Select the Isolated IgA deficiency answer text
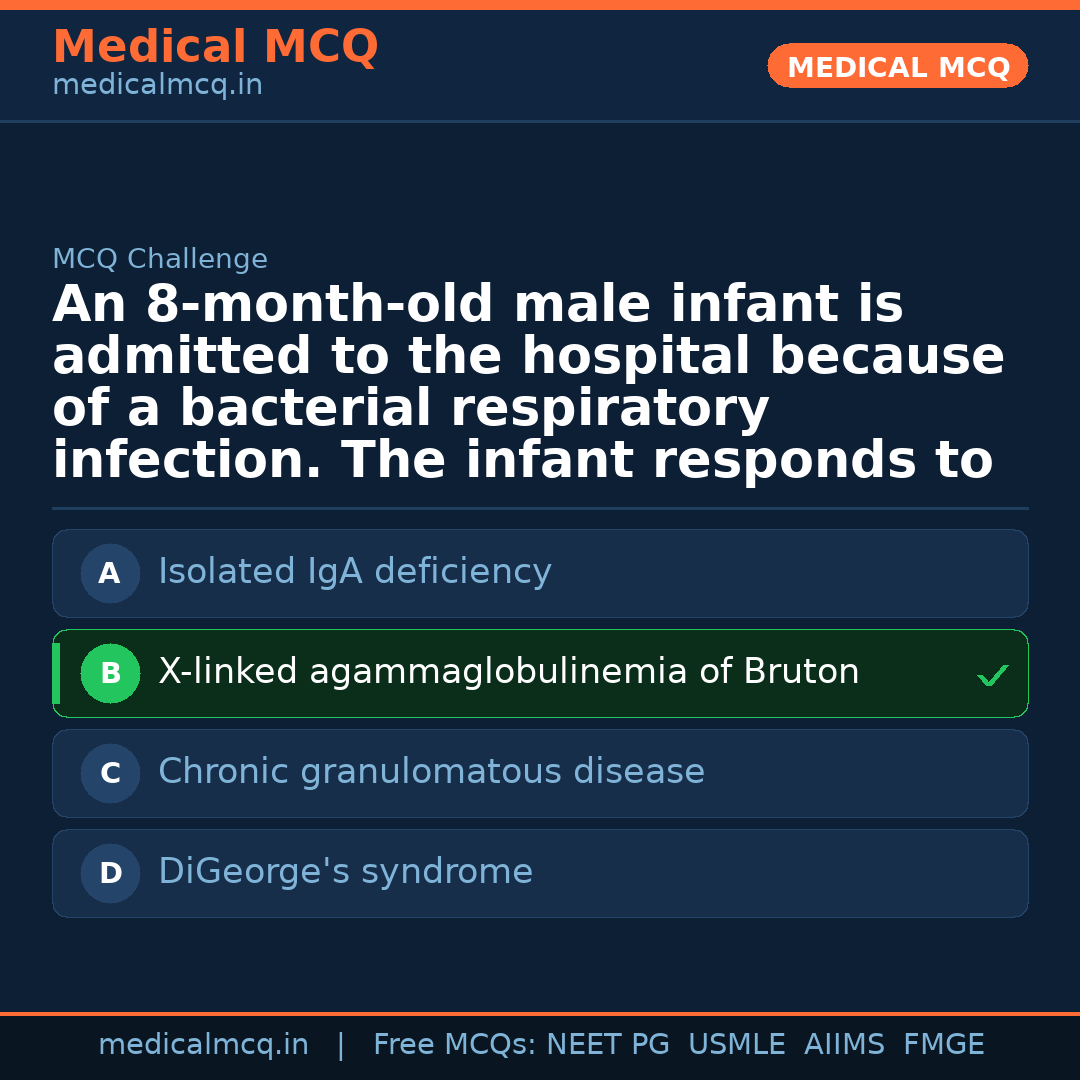1080x1080 pixels. point(354,572)
